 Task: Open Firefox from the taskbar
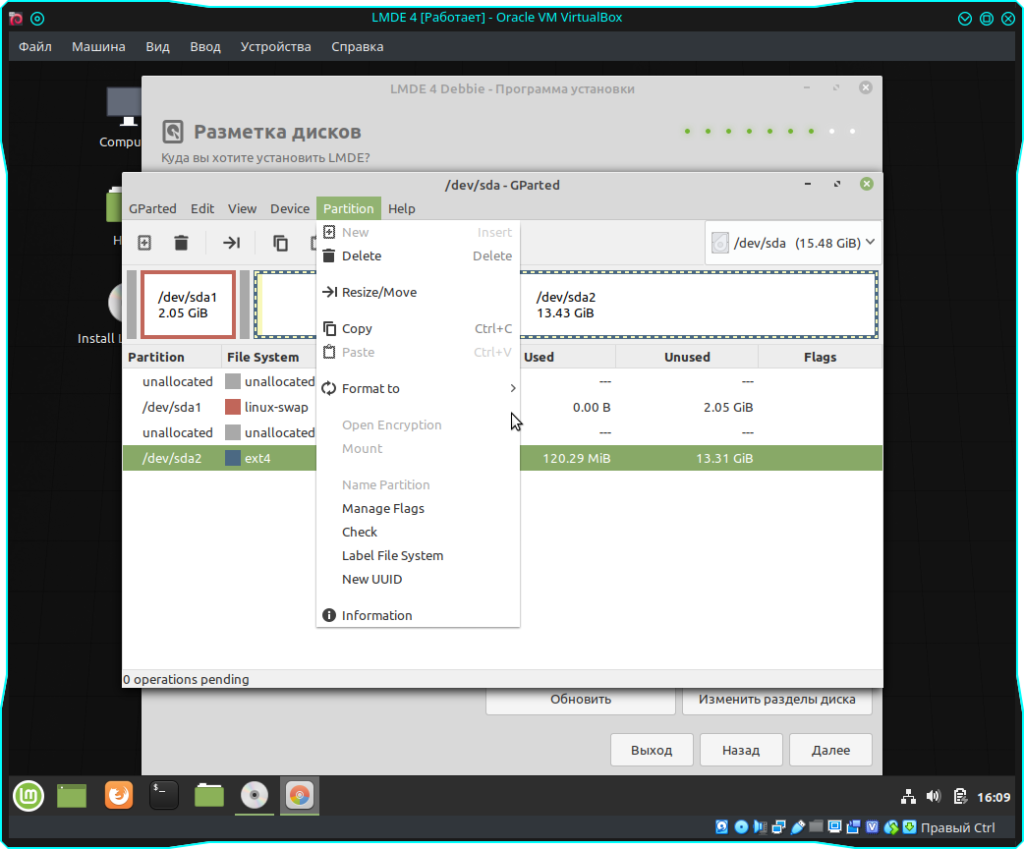pos(119,795)
